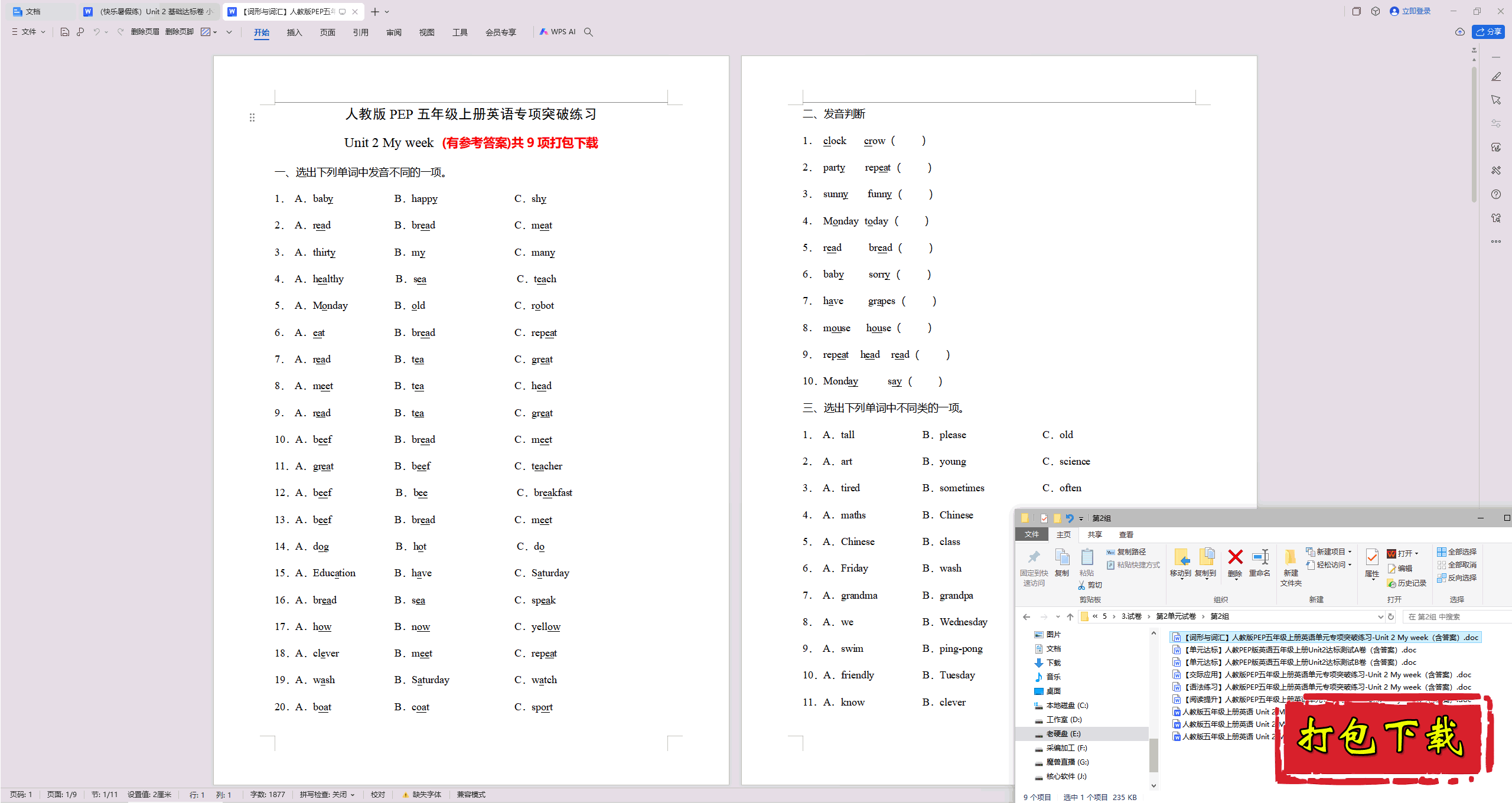Image resolution: width=1512 pixels, height=803 pixels.
Task: Refresh the Explorer address bar
Action: (x=1391, y=617)
